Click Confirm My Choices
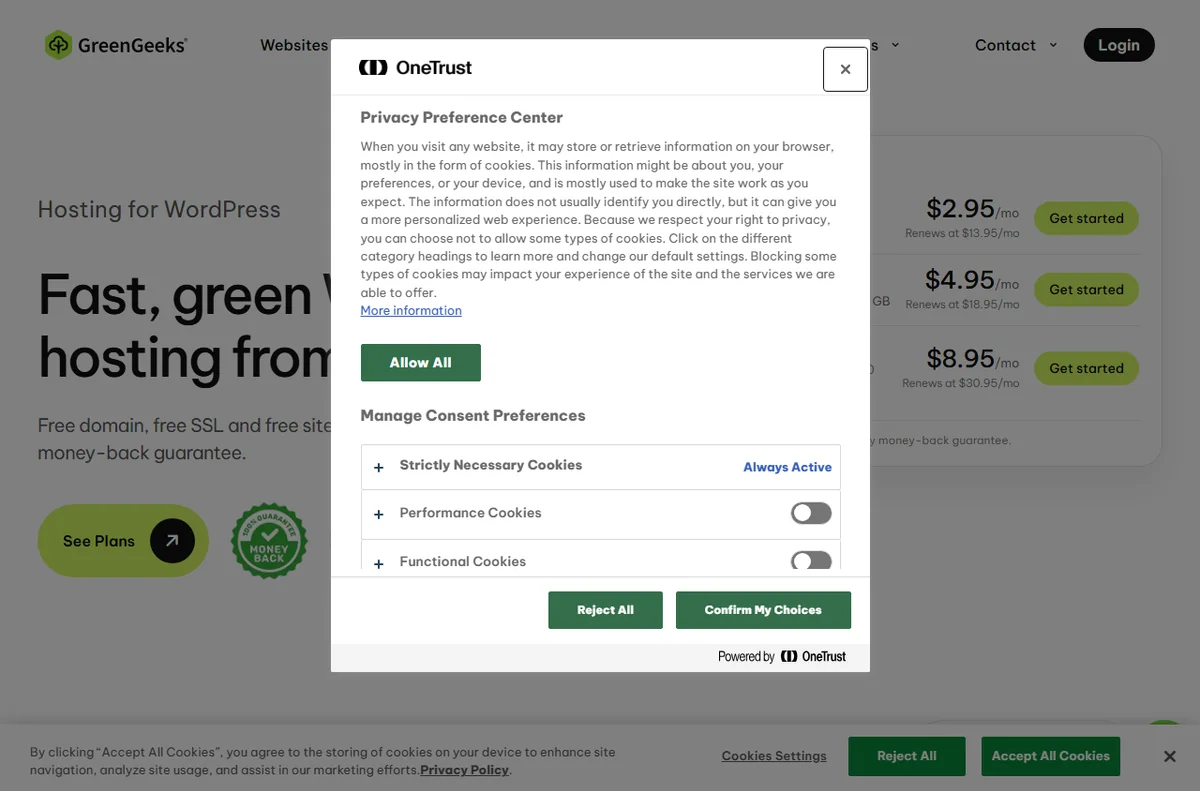 763,610
